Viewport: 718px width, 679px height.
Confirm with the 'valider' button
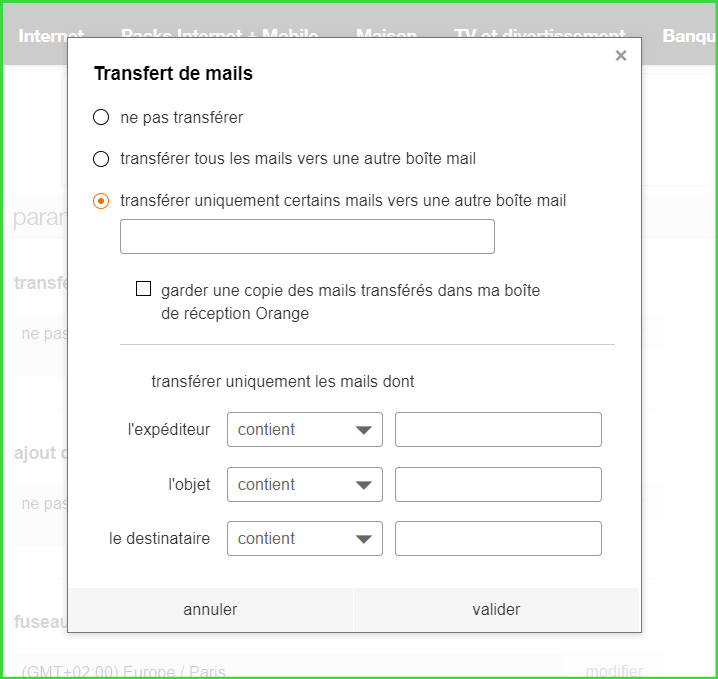pyautogui.click(x=496, y=610)
